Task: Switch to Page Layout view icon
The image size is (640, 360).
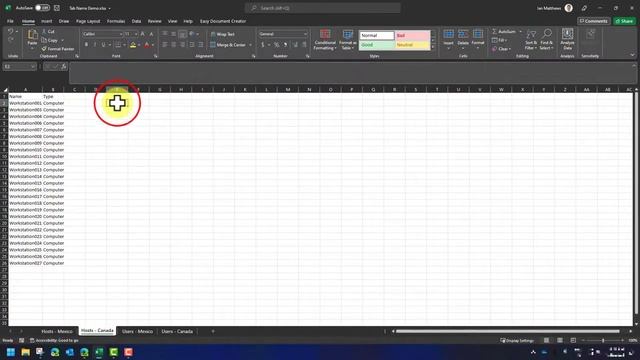Action: point(560,340)
